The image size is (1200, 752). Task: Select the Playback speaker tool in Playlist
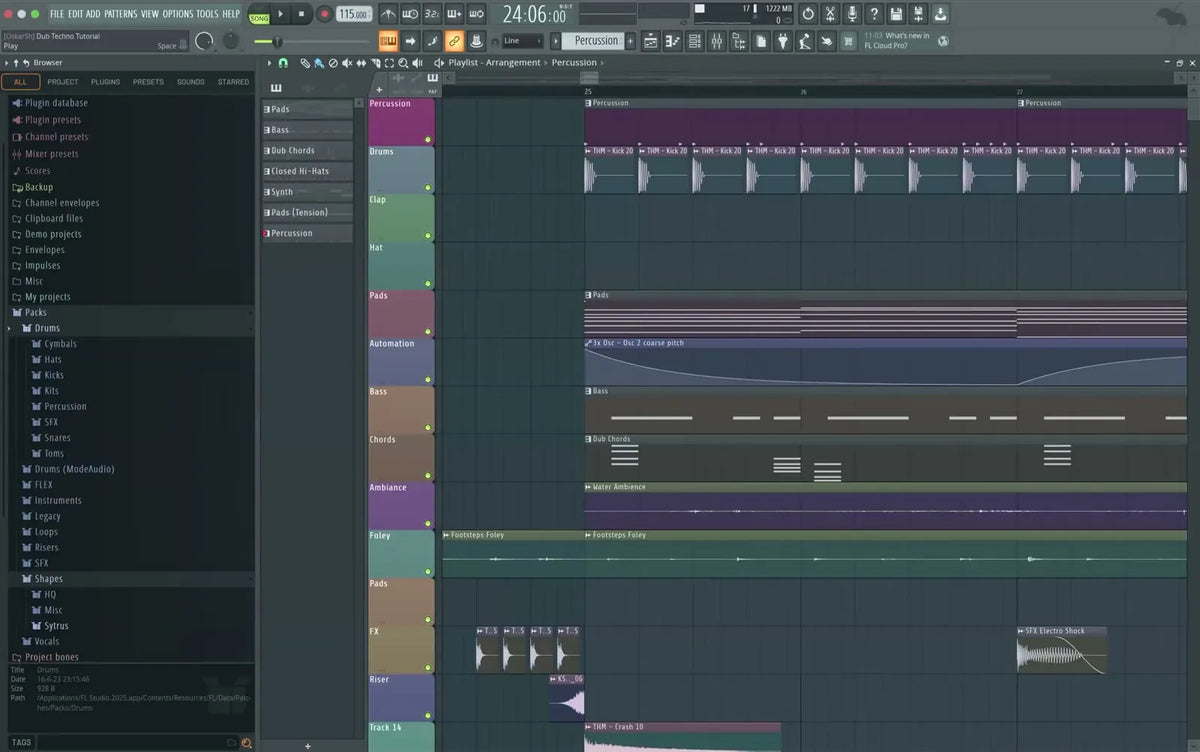click(x=418, y=63)
